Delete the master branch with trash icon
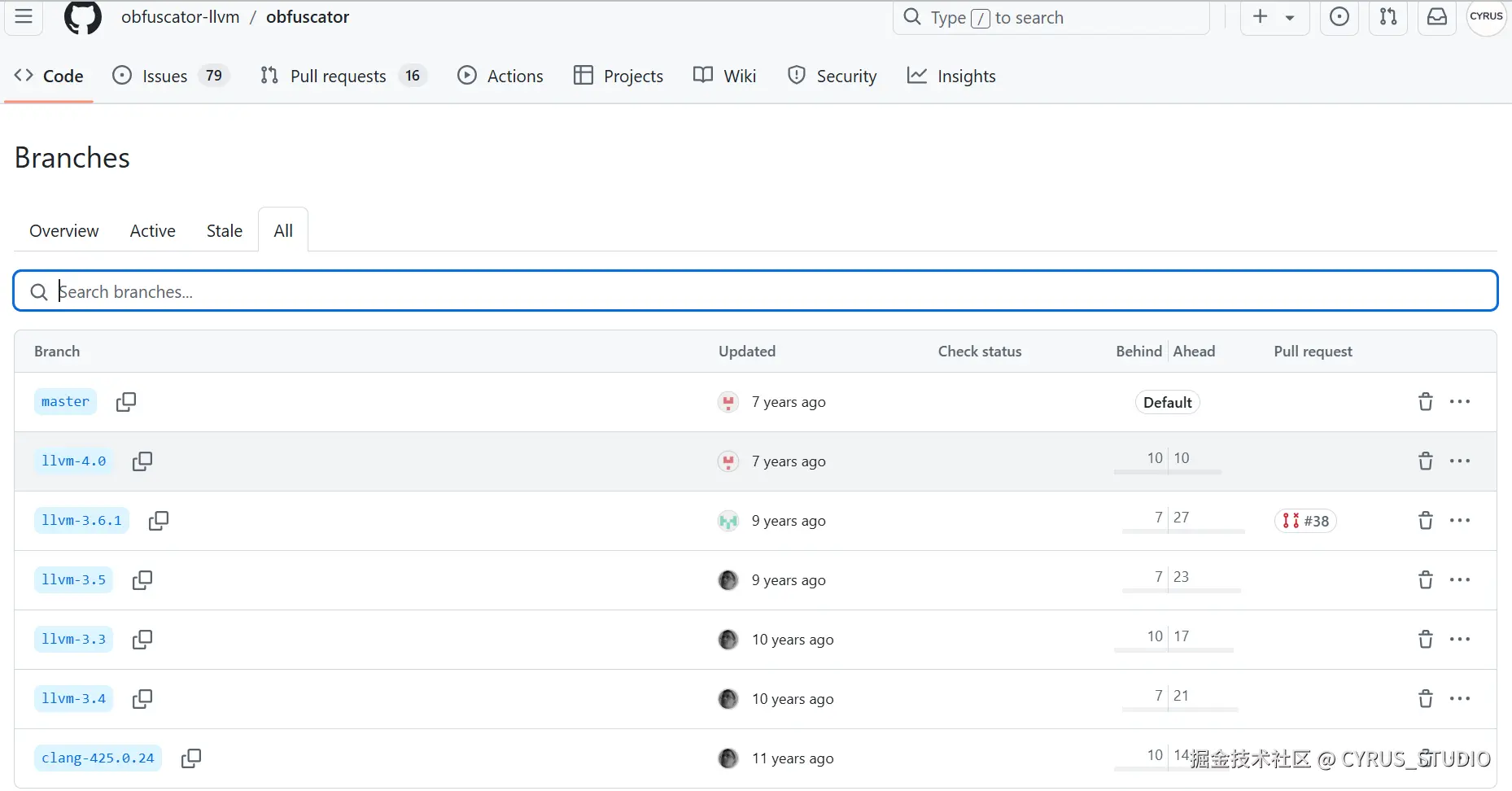Viewport: 1512px width, 791px height. (1426, 402)
